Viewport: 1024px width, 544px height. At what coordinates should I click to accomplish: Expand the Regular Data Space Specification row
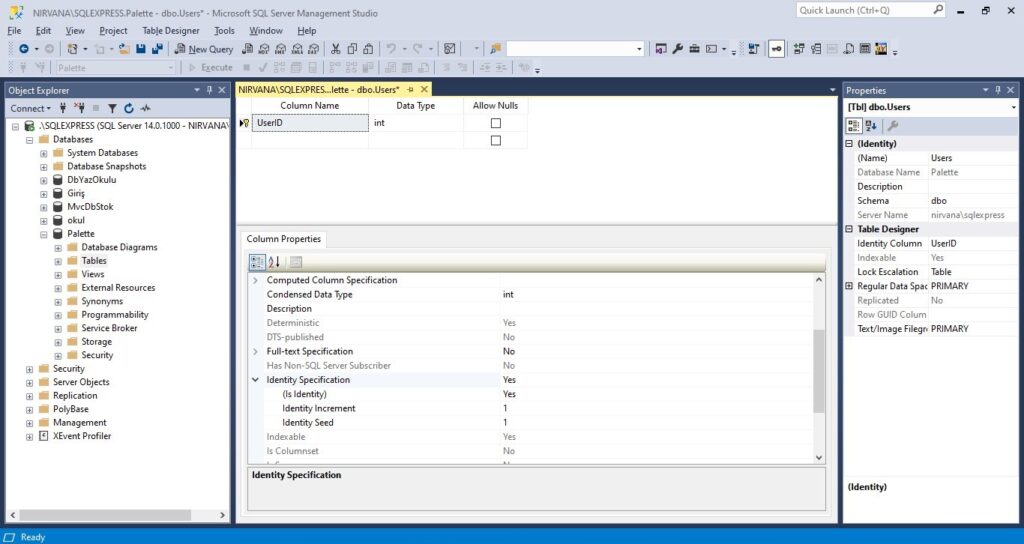point(849,286)
